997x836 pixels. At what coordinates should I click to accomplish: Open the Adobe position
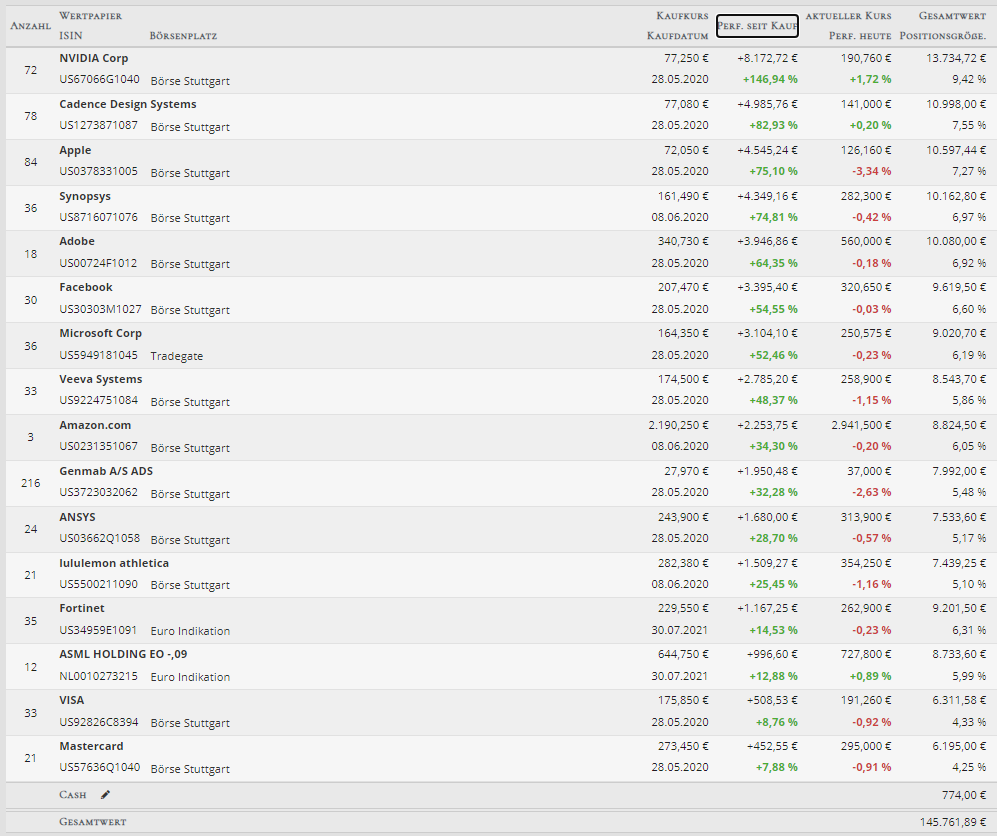pyautogui.click(x=77, y=241)
